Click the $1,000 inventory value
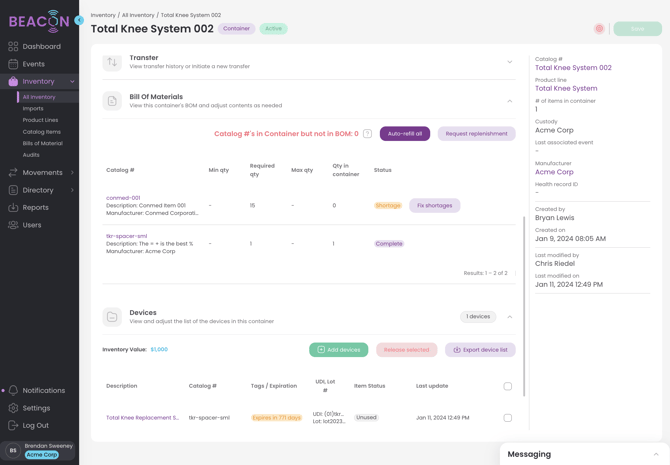The image size is (670, 465). pyautogui.click(x=159, y=349)
